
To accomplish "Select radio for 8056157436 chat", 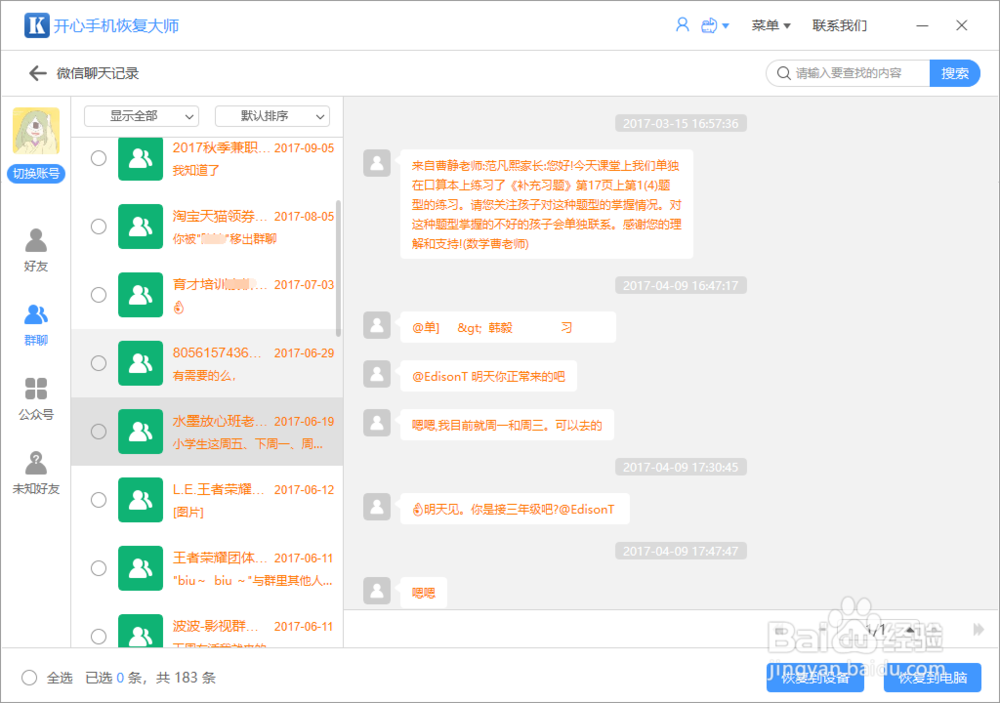I will click(98, 363).
